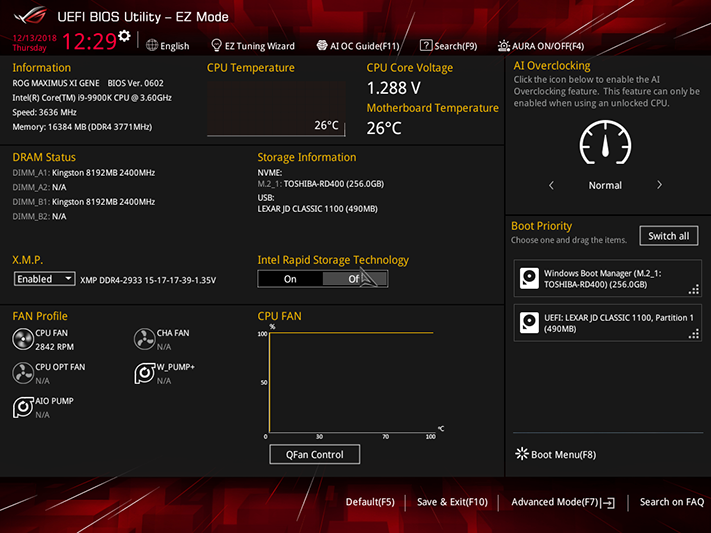The width and height of the screenshot is (711, 533).
Task: Click Advanced Mode exit arrow icon
Action: click(609, 502)
